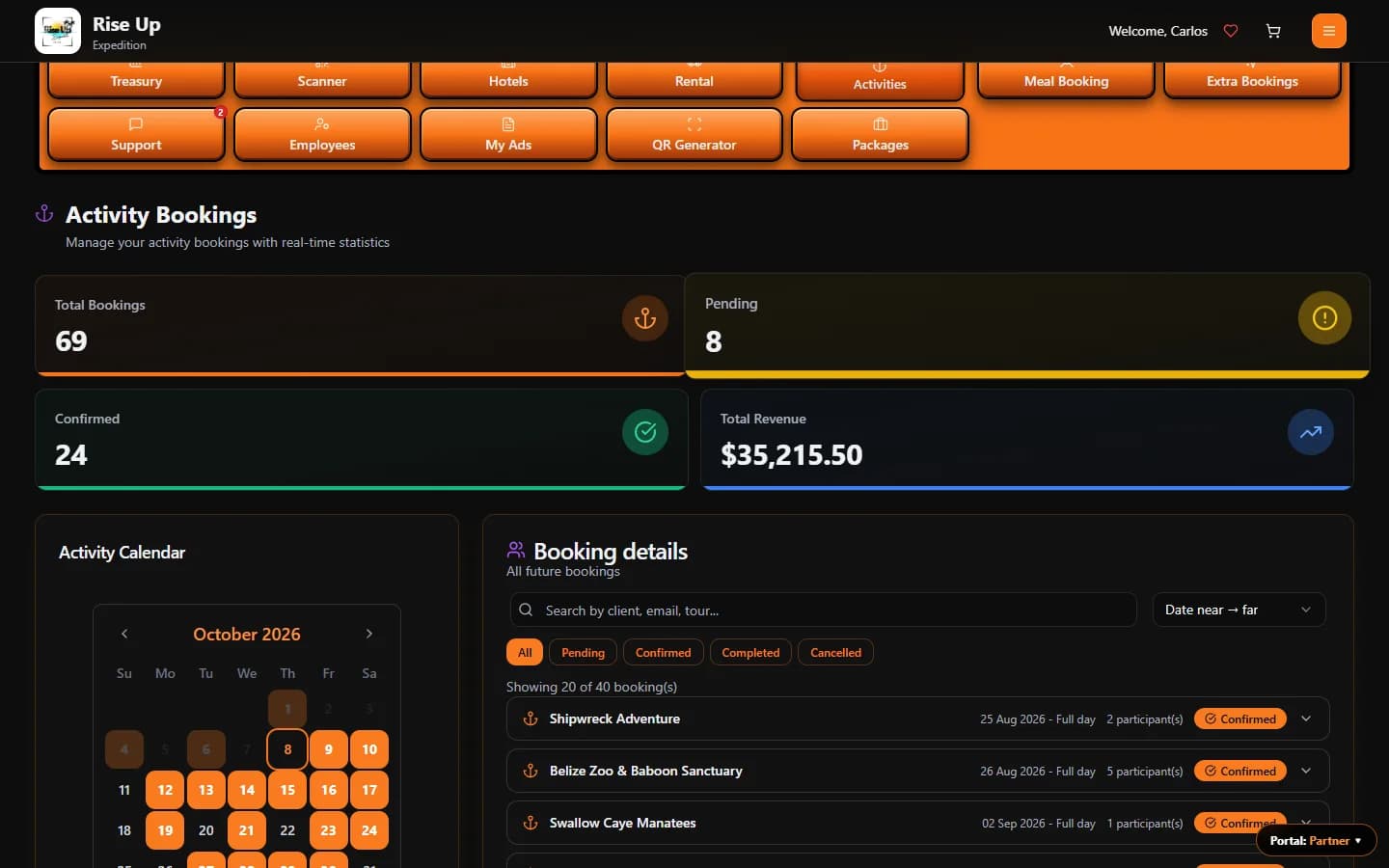The image size is (1389, 868).
Task: Click anchor icon beside Swallow Caye Manatees
Action: point(531,823)
